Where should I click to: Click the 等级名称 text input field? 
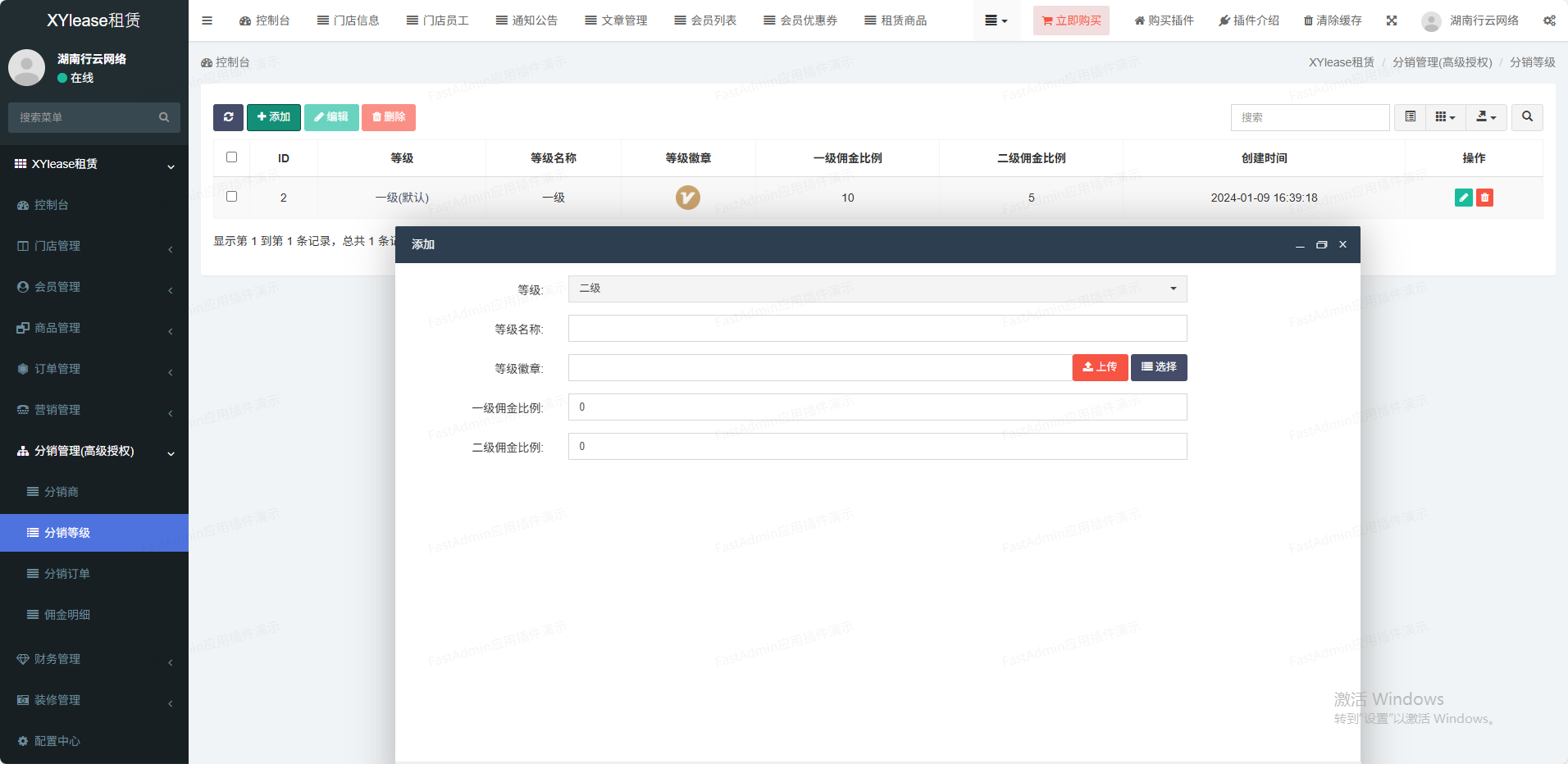point(877,329)
